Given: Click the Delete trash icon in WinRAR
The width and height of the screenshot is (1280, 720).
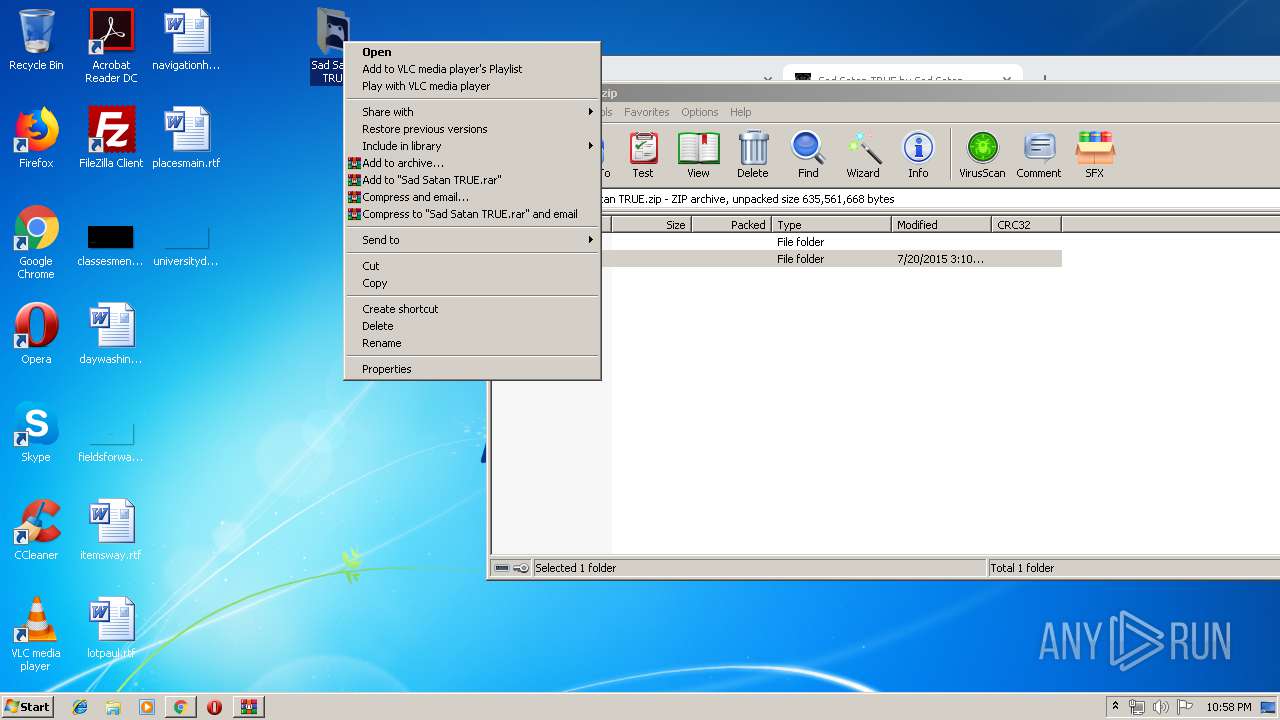Looking at the screenshot, I should click(x=753, y=155).
